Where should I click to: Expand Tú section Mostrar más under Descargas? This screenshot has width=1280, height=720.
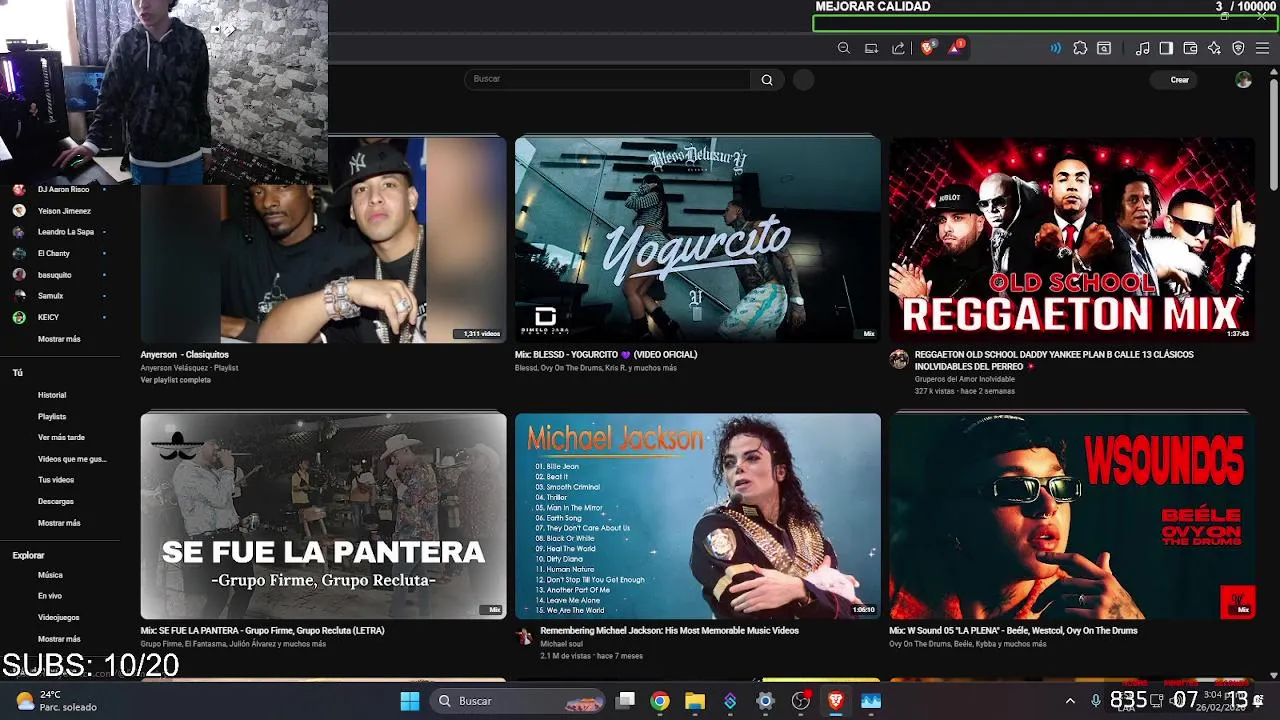[x=59, y=523]
